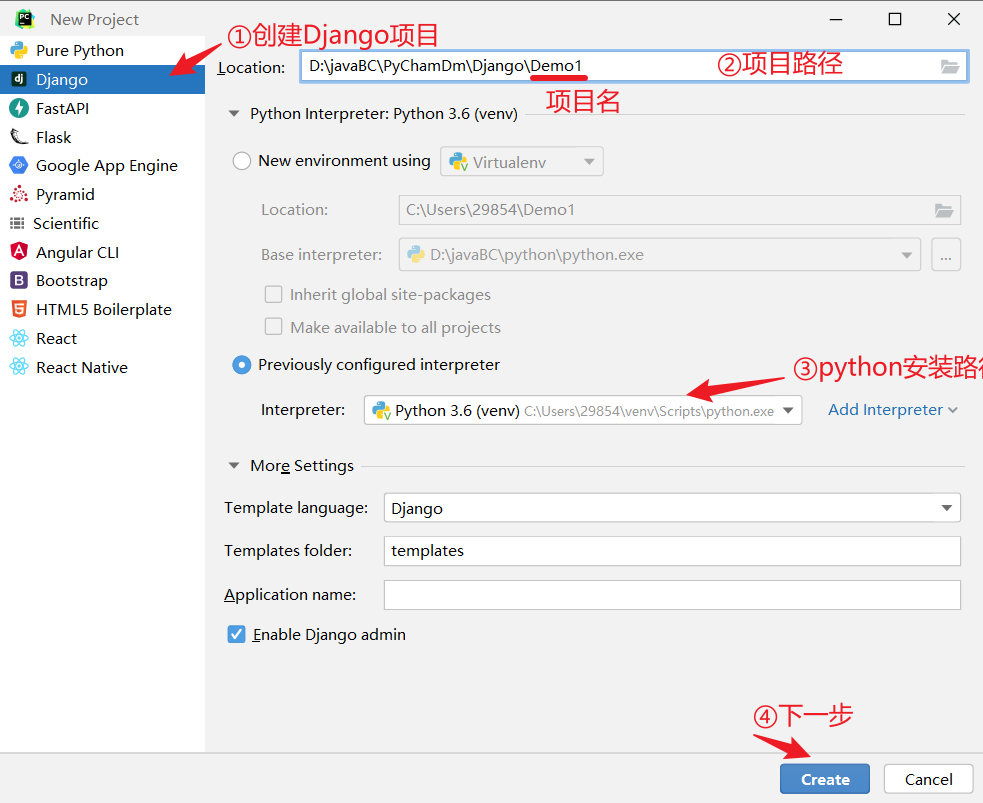This screenshot has height=803, width=983.
Task: Click the Application name input field
Action: coord(672,594)
